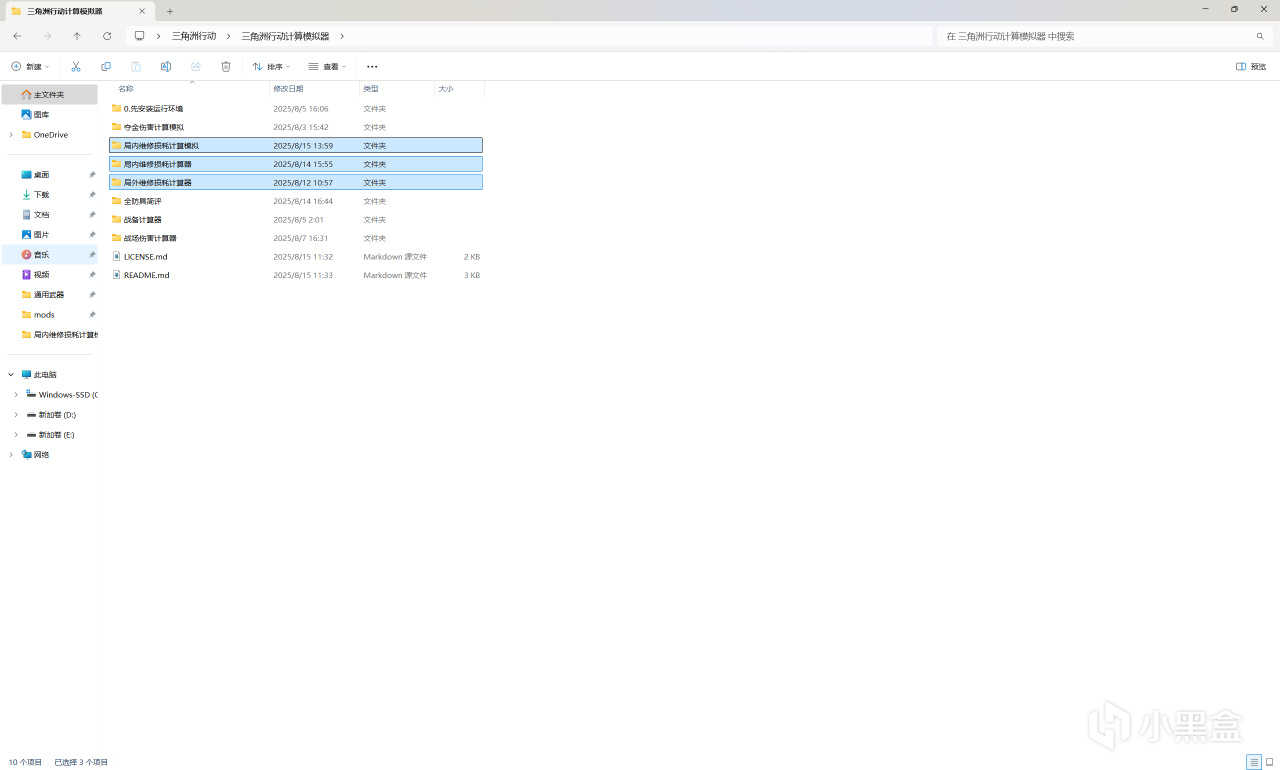The width and height of the screenshot is (1280, 770).
Task: Click the Paste clipboard icon
Action: pyautogui.click(x=136, y=67)
